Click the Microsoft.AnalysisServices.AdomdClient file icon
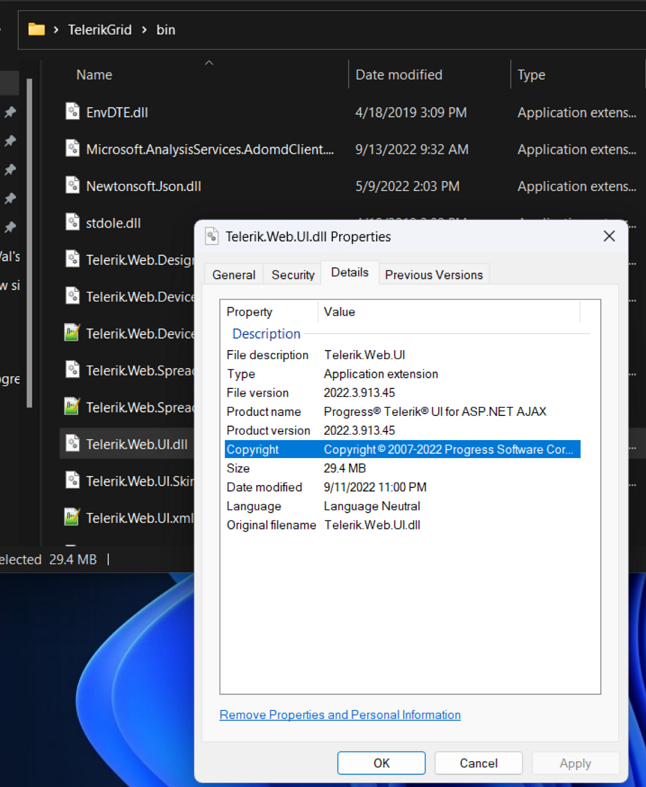646x787 pixels. (73, 149)
